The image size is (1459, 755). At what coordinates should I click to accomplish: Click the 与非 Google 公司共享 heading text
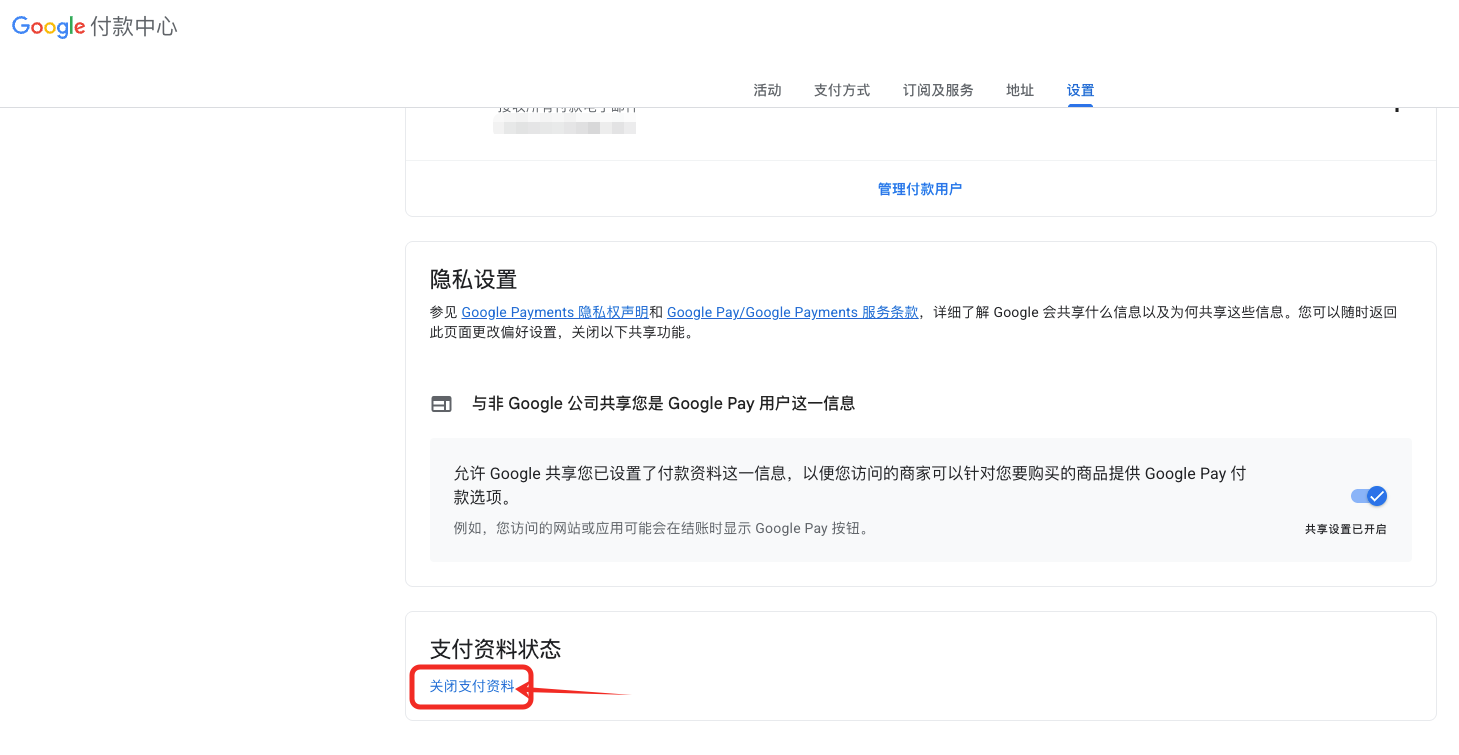coord(663,404)
